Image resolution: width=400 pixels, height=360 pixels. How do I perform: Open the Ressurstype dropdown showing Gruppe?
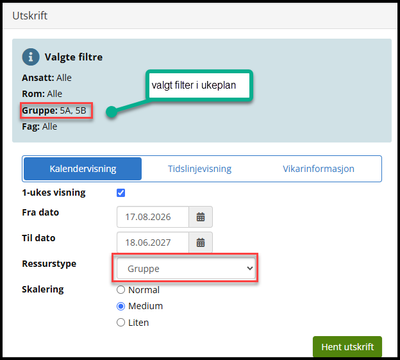point(186,269)
